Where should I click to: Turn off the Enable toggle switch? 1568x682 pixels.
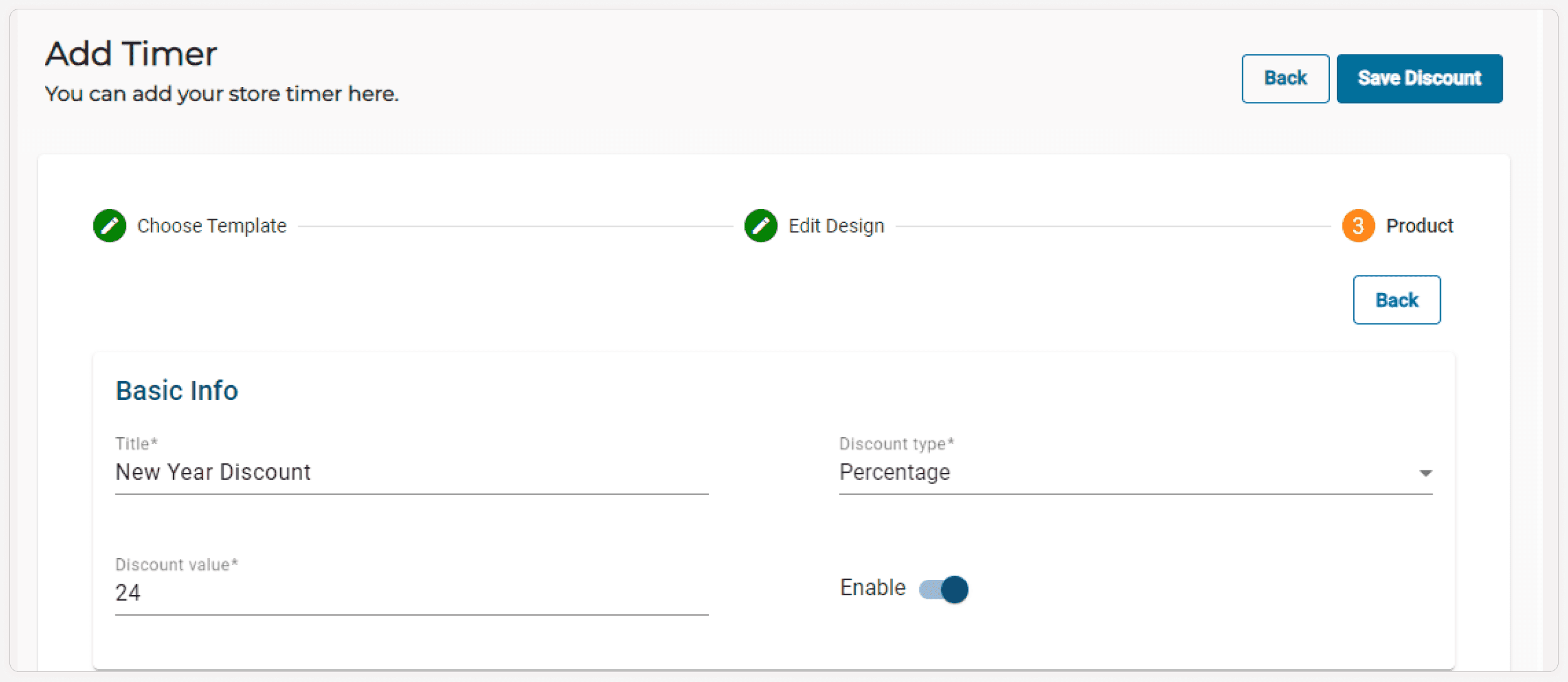click(944, 589)
